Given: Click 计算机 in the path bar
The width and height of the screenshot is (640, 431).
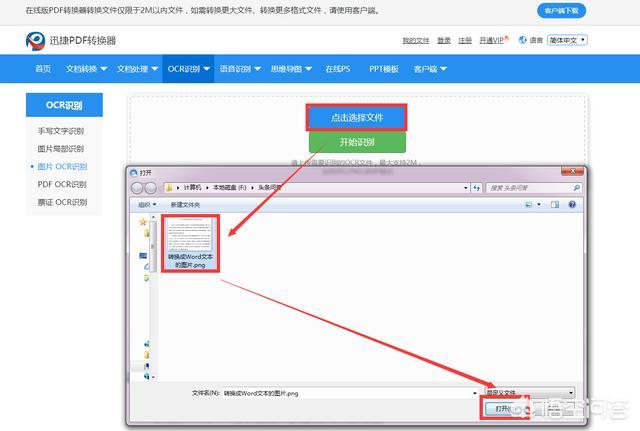Looking at the screenshot, I should (x=192, y=187).
